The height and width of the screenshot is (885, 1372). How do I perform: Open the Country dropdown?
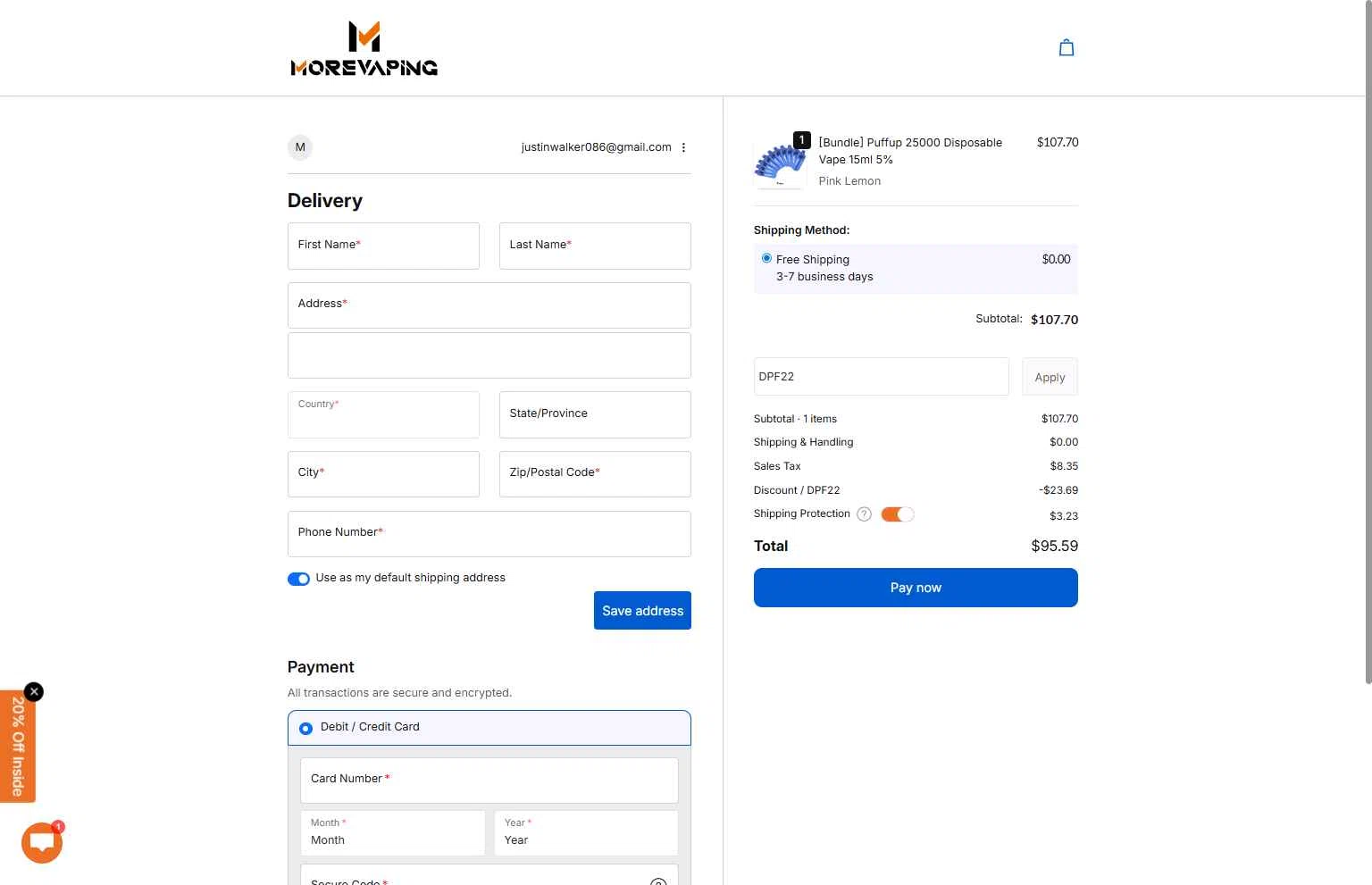(383, 414)
